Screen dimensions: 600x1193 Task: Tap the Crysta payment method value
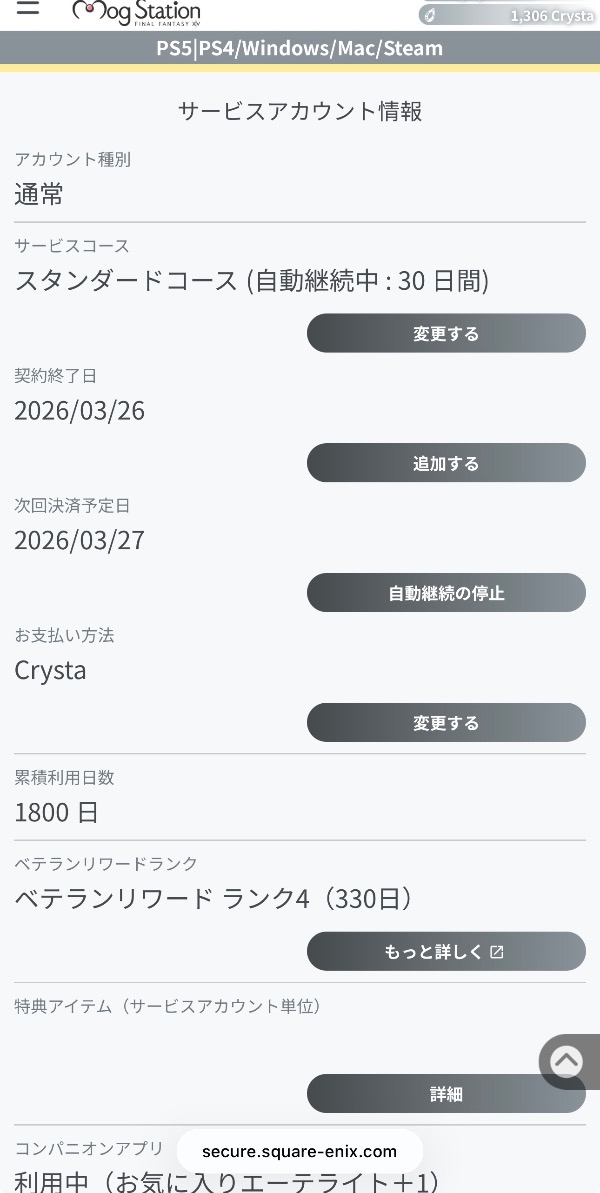(51, 670)
